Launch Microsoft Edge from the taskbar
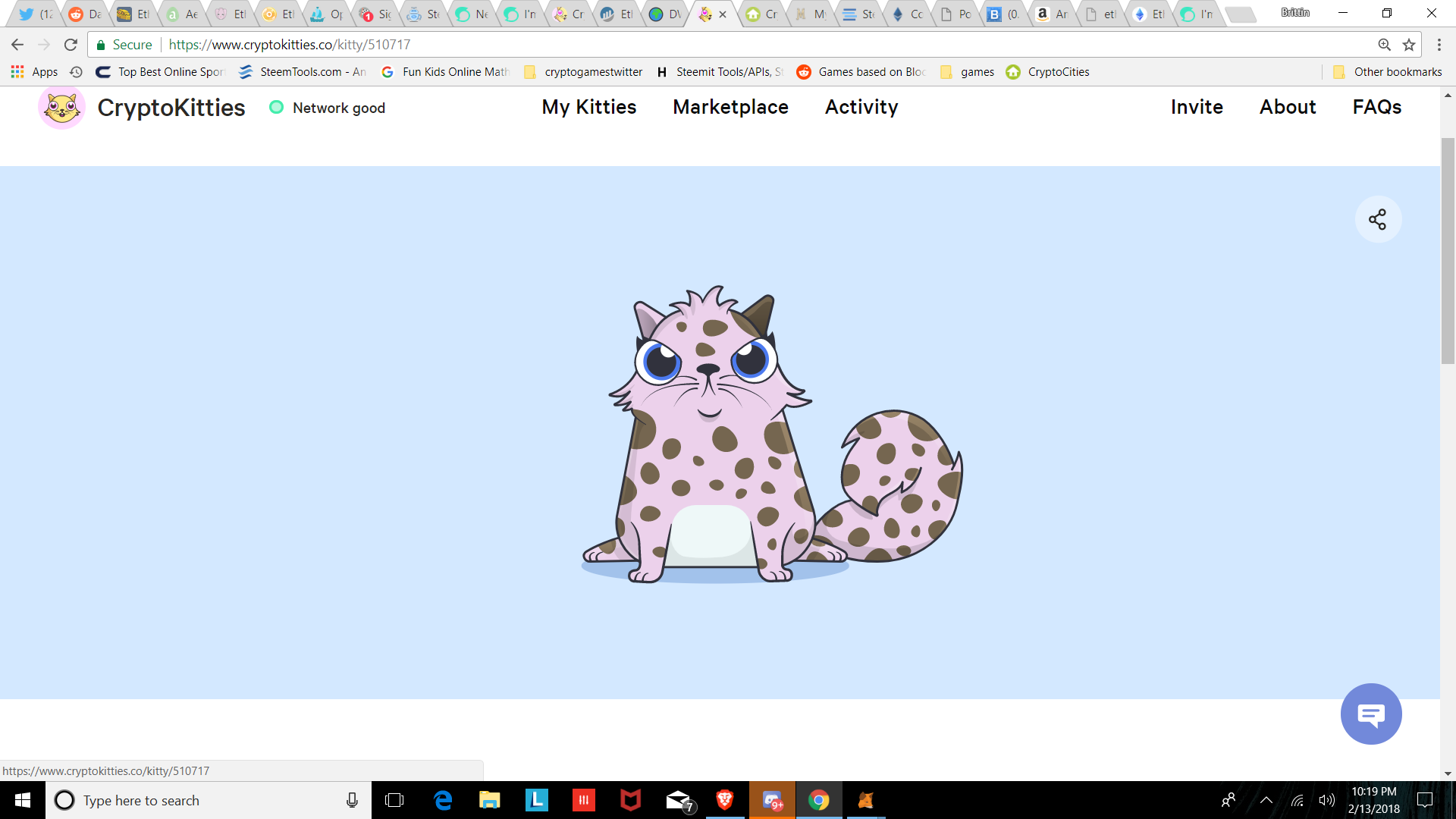 pos(443,800)
